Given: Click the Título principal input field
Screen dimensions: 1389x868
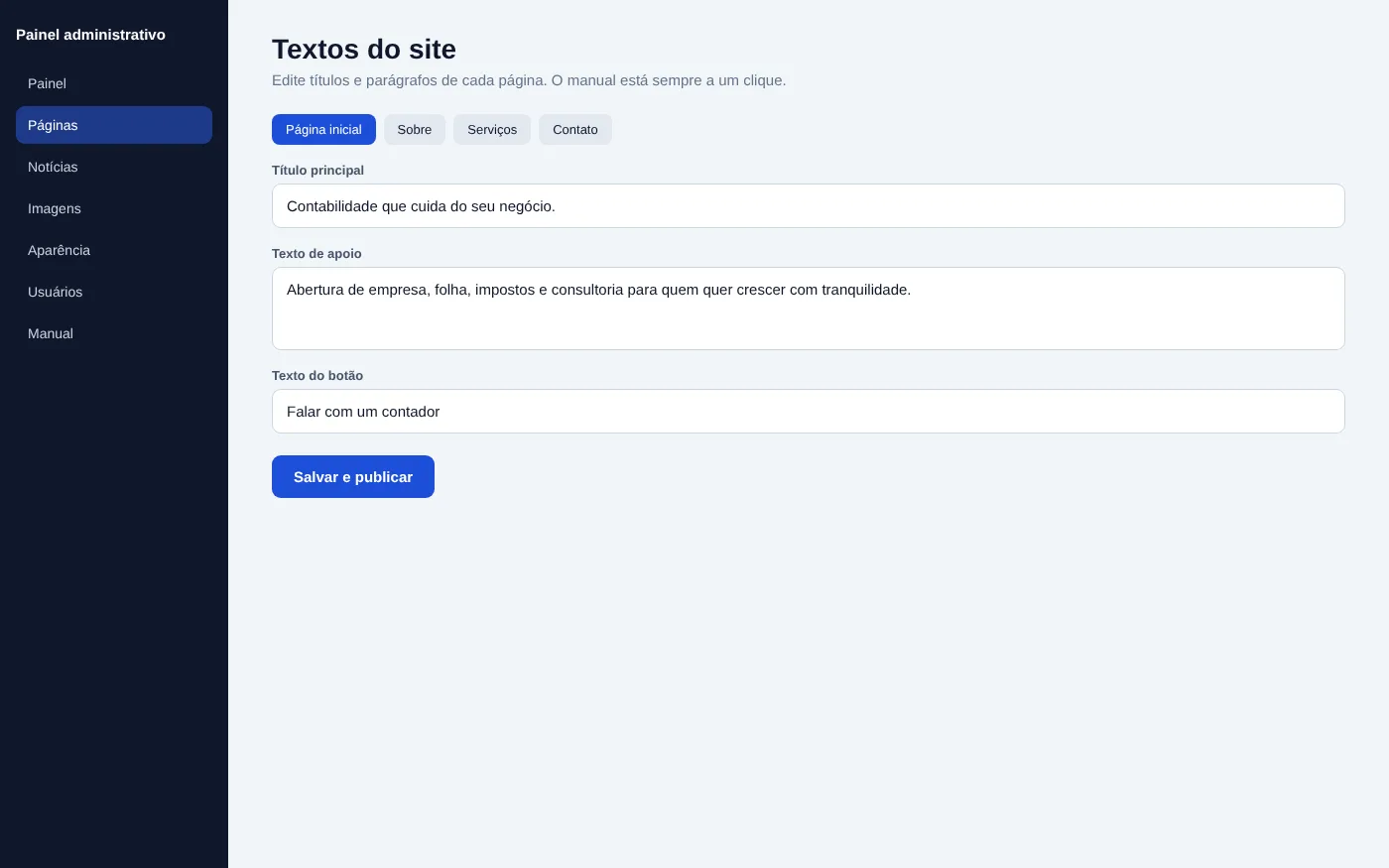Looking at the screenshot, I should [809, 206].
